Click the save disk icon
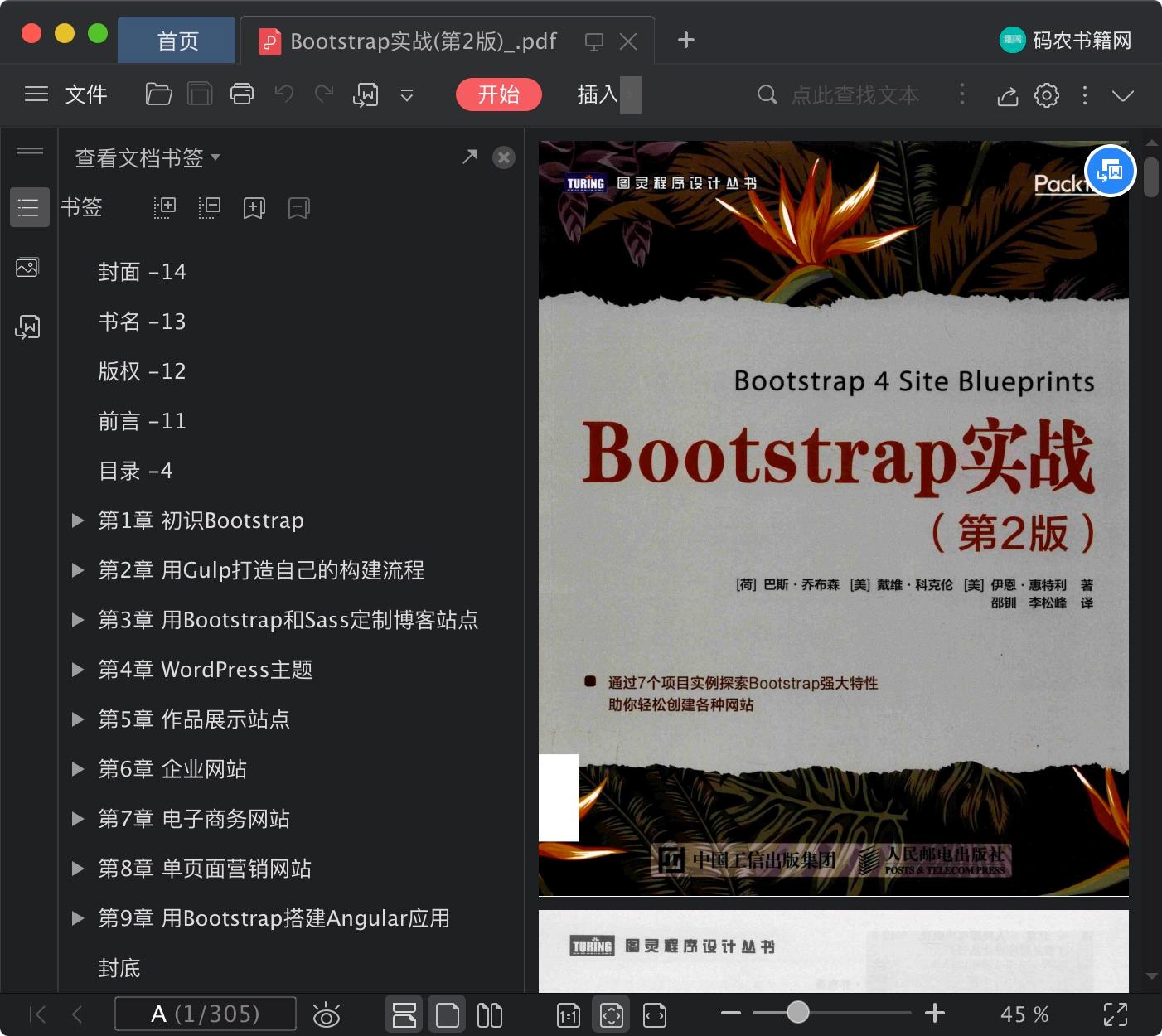Viewport: 1162px width, 1036px height. pyautogui.click(x=200, y=94)
